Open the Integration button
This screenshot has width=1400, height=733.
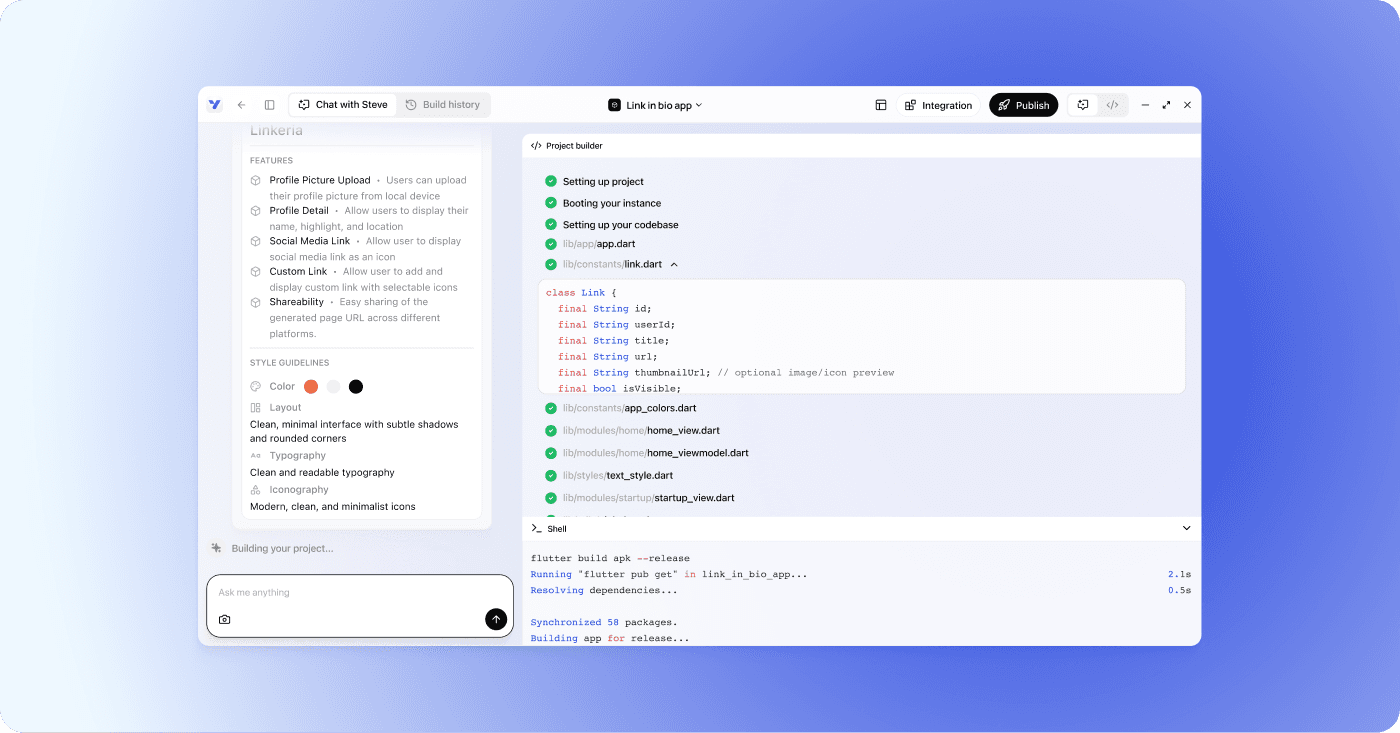coord(938,105)
